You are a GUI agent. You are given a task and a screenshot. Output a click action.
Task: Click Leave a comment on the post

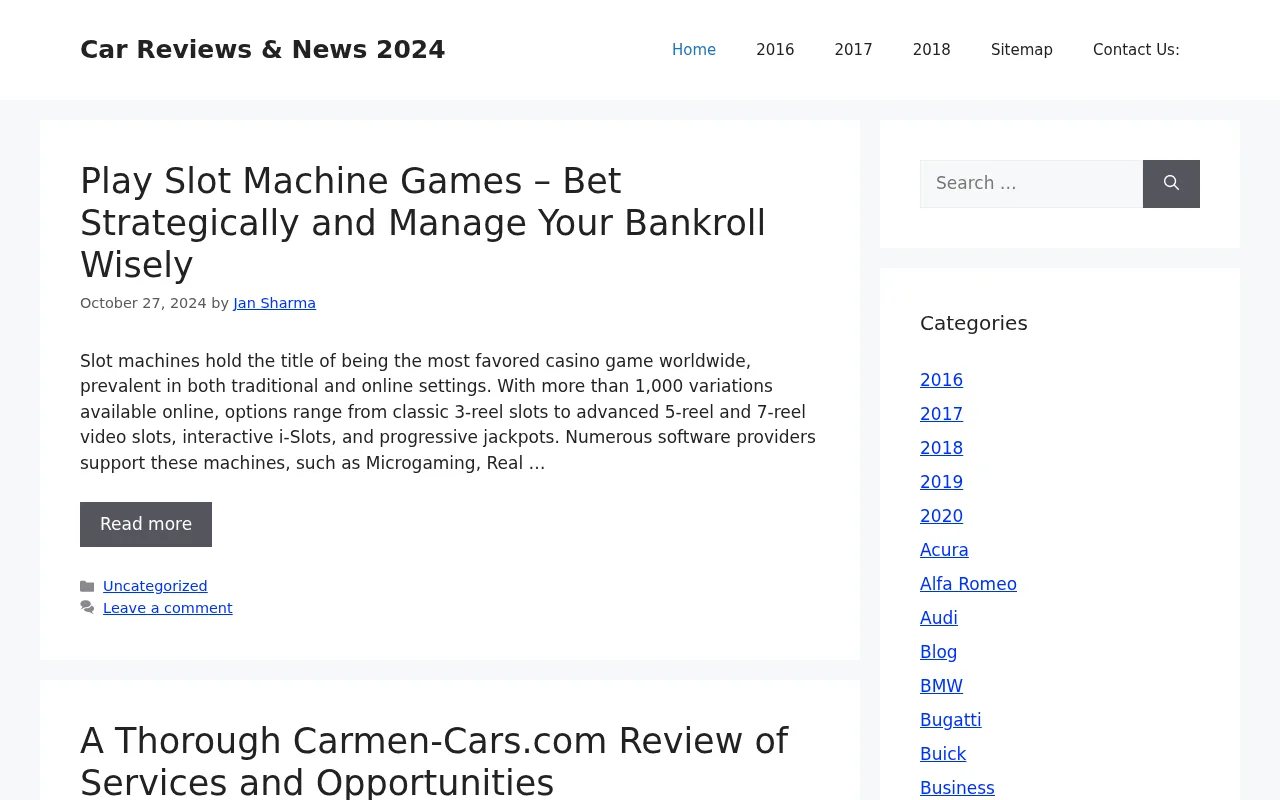click(x=167, y=607)
